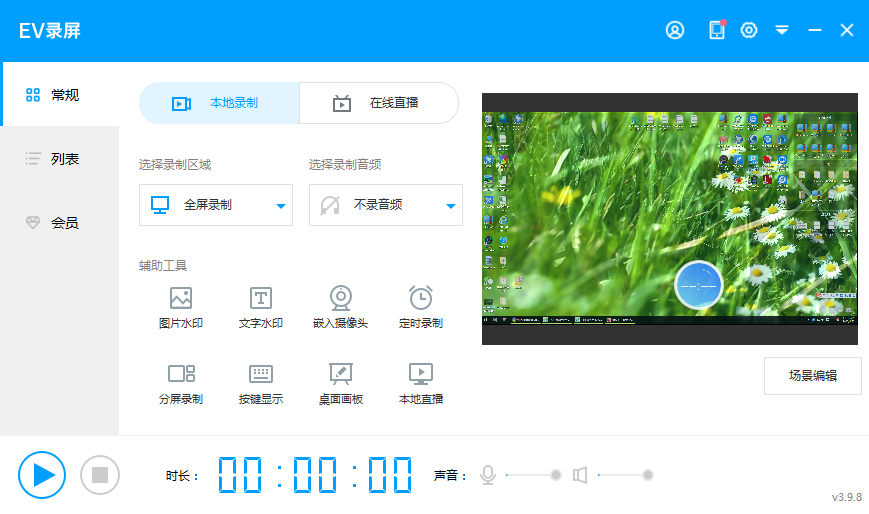The width and height of the screenshot is (869, 514).
Task: Click the user account icon in title bar
Action: click(x=675, y=30)
